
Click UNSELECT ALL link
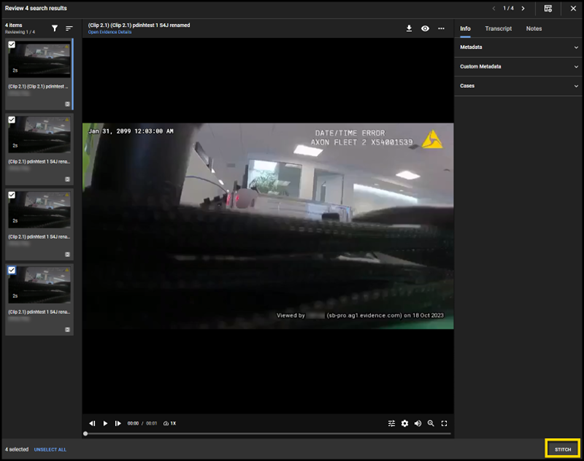pos(50,449)
